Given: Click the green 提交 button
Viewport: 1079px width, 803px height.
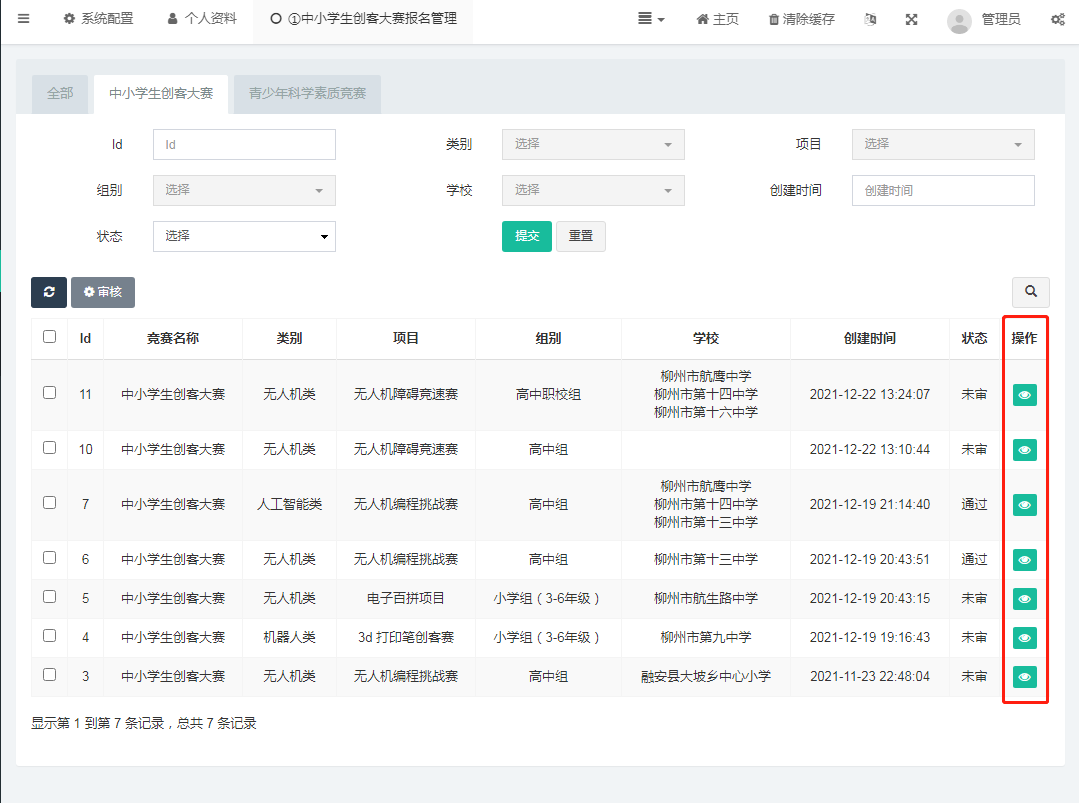Looking at the screenshot, I should click(526, 236).
